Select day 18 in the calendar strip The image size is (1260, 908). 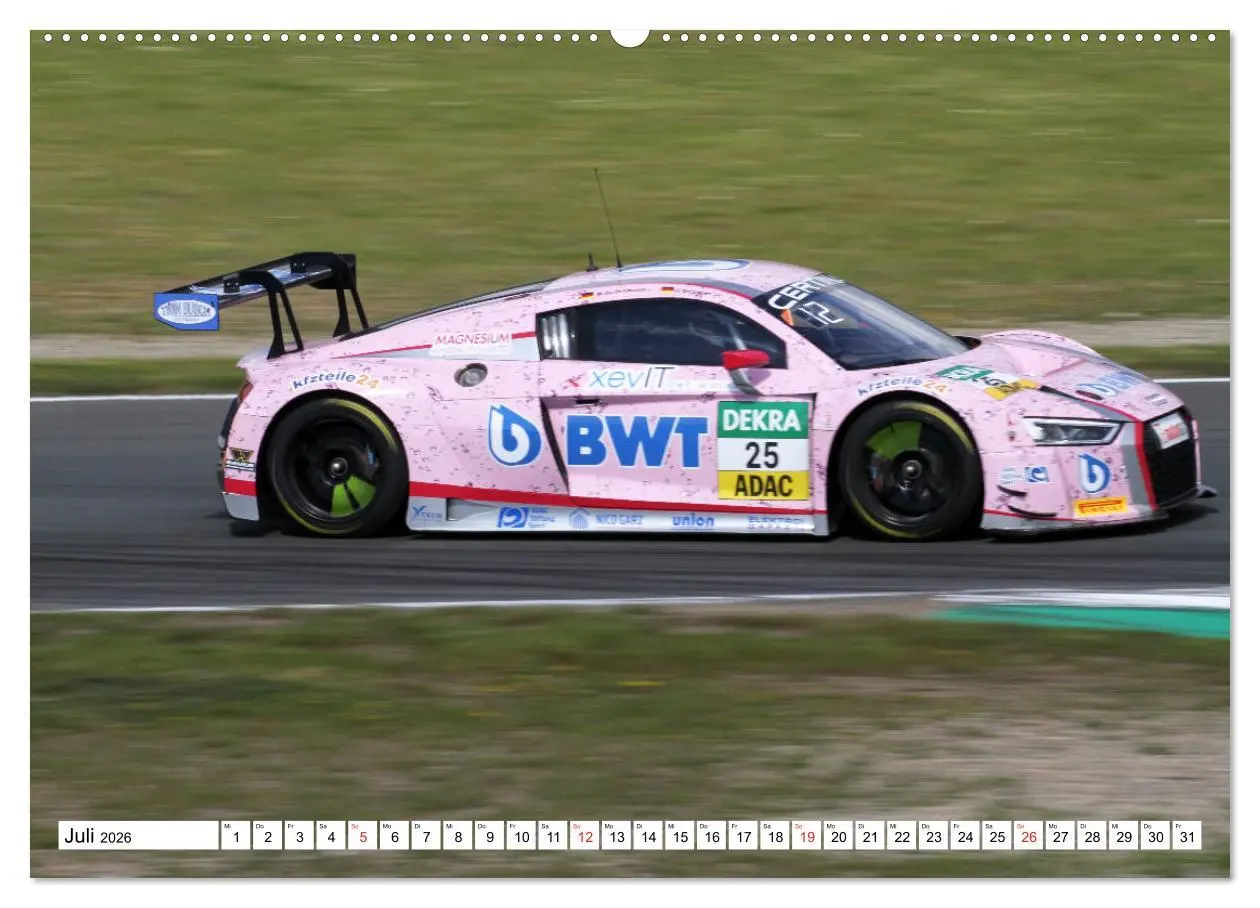pos(775,836)
